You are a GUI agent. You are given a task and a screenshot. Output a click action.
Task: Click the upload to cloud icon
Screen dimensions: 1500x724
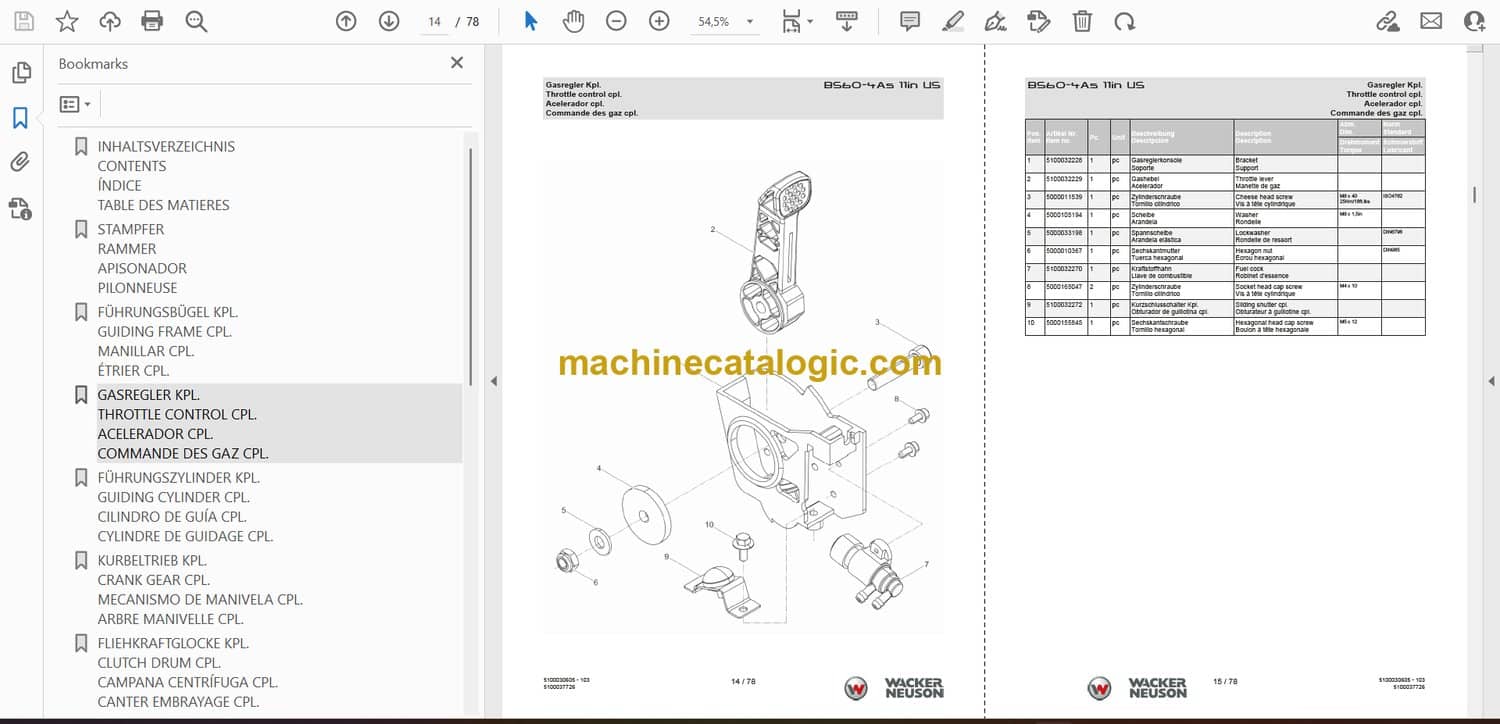(x=110, y=21)
